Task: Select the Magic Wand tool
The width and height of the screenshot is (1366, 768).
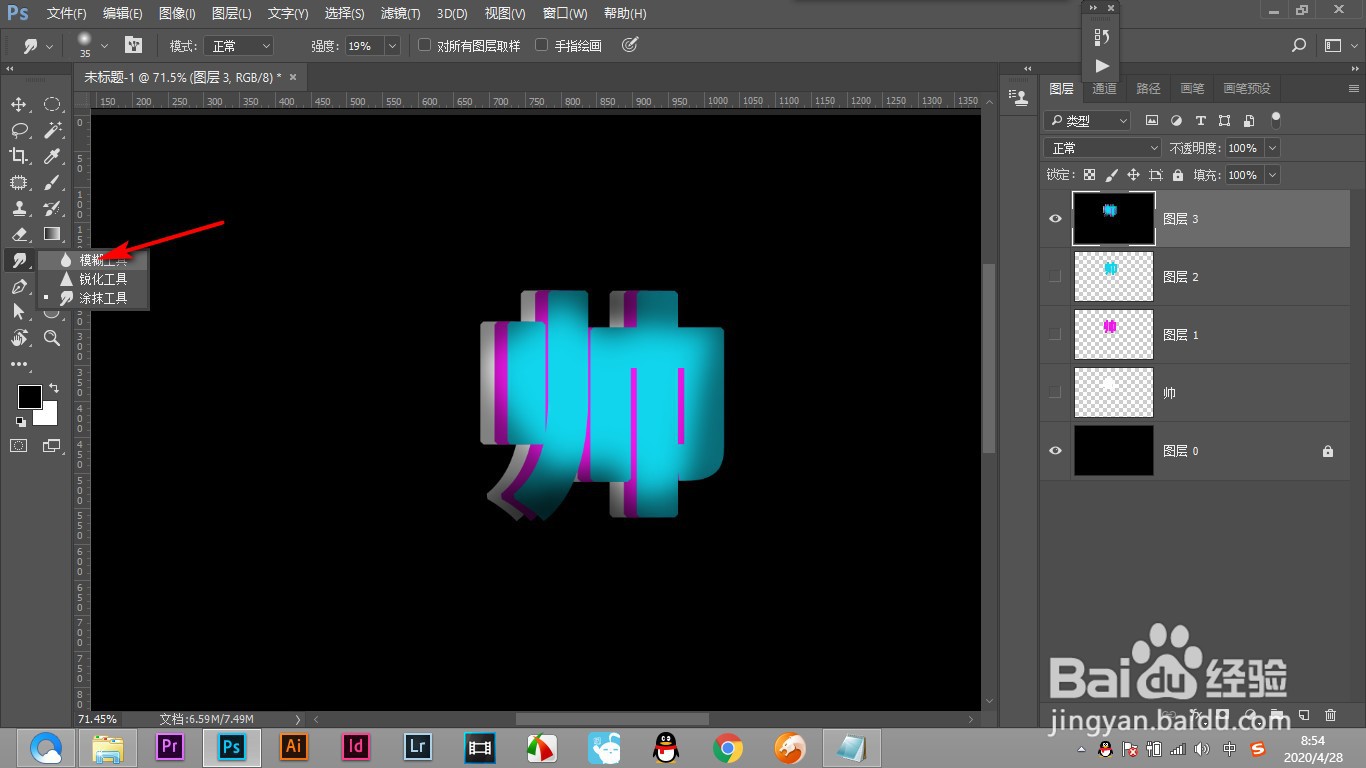Action: pos(53,130)
